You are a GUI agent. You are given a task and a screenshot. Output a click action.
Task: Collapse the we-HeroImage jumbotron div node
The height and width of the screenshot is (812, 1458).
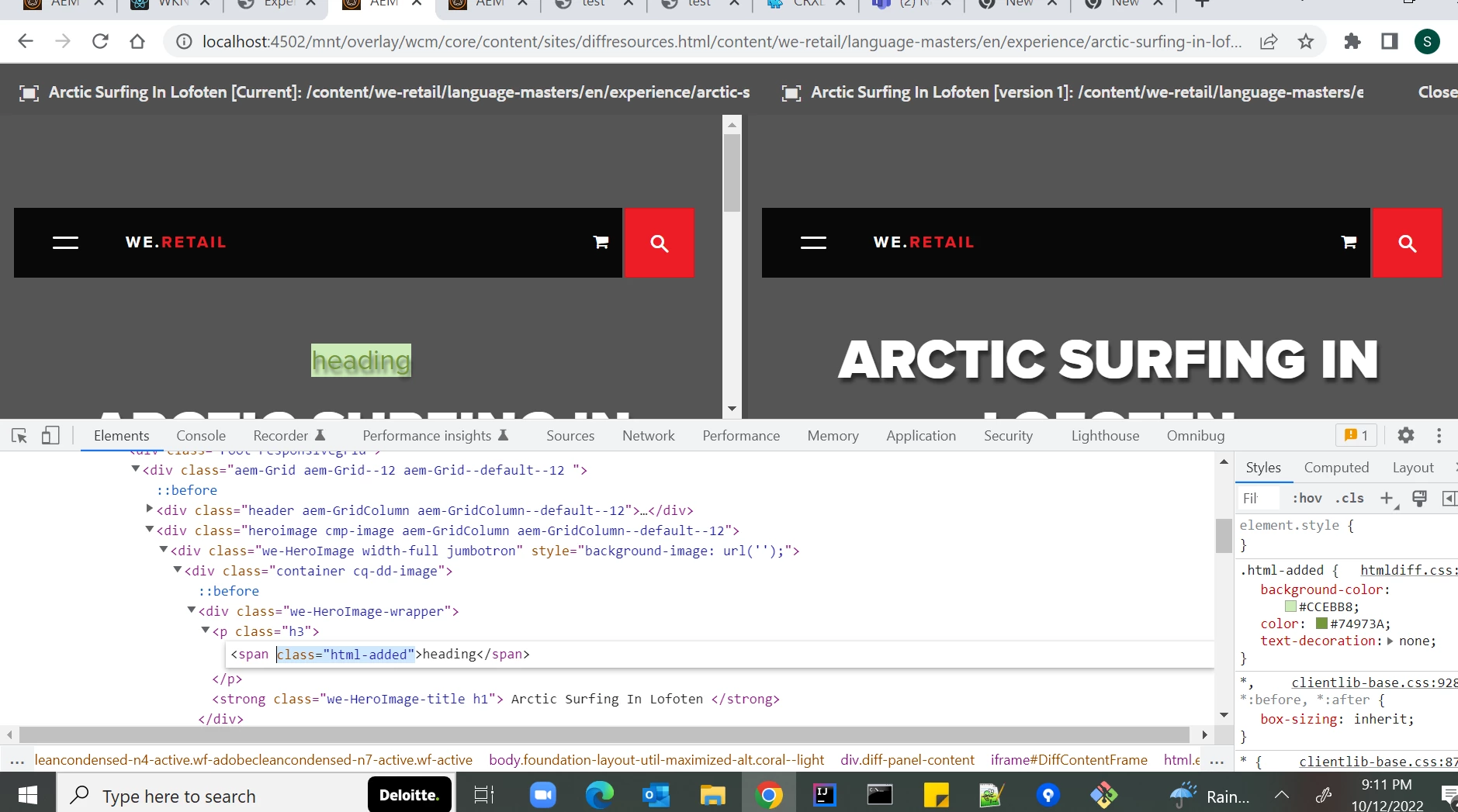click(x=164, y=550)
